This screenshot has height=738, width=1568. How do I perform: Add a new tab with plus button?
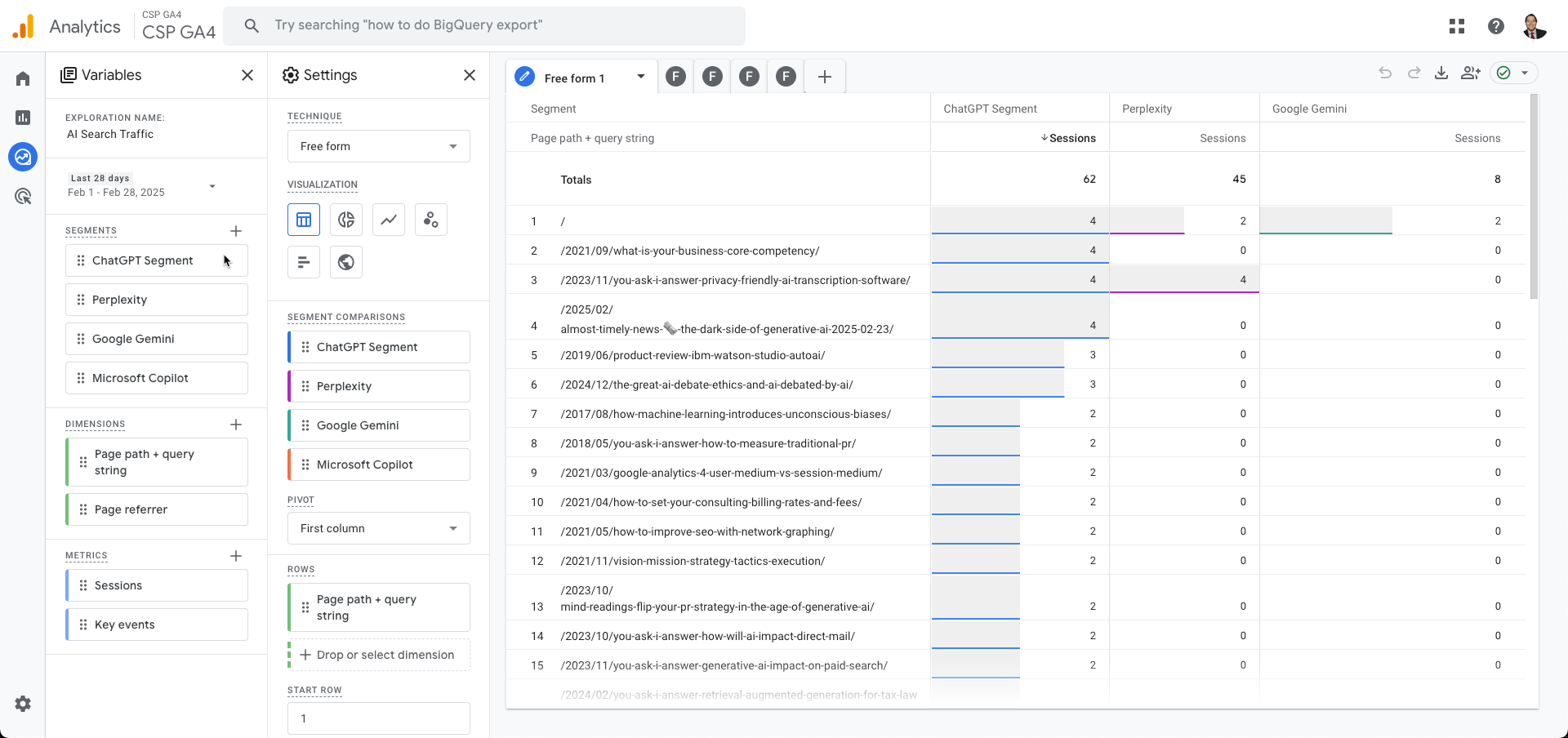pyautogui.click(x=825, y=77)
